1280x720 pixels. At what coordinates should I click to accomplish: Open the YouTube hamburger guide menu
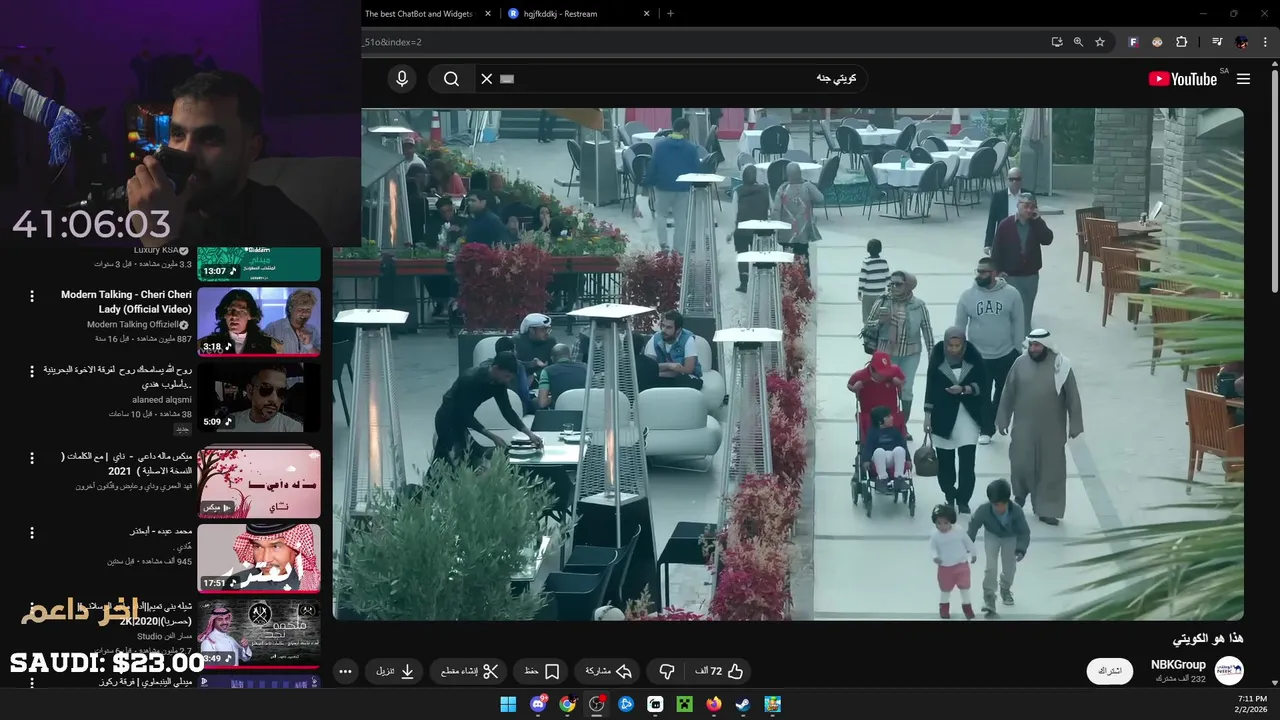pos(1243,79)
